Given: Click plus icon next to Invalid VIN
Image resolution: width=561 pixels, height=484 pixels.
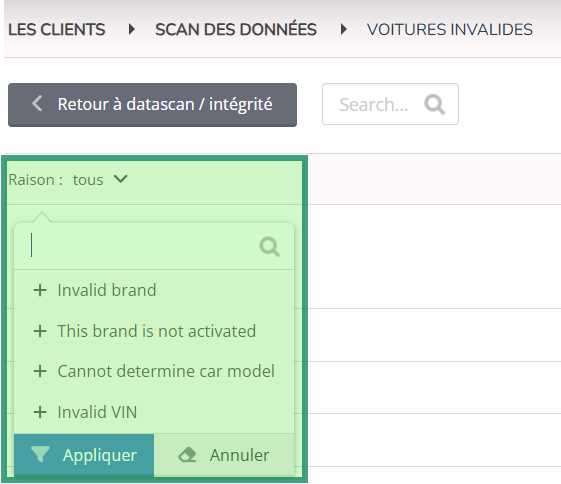Looking at the screenshot, I should 40,412.
